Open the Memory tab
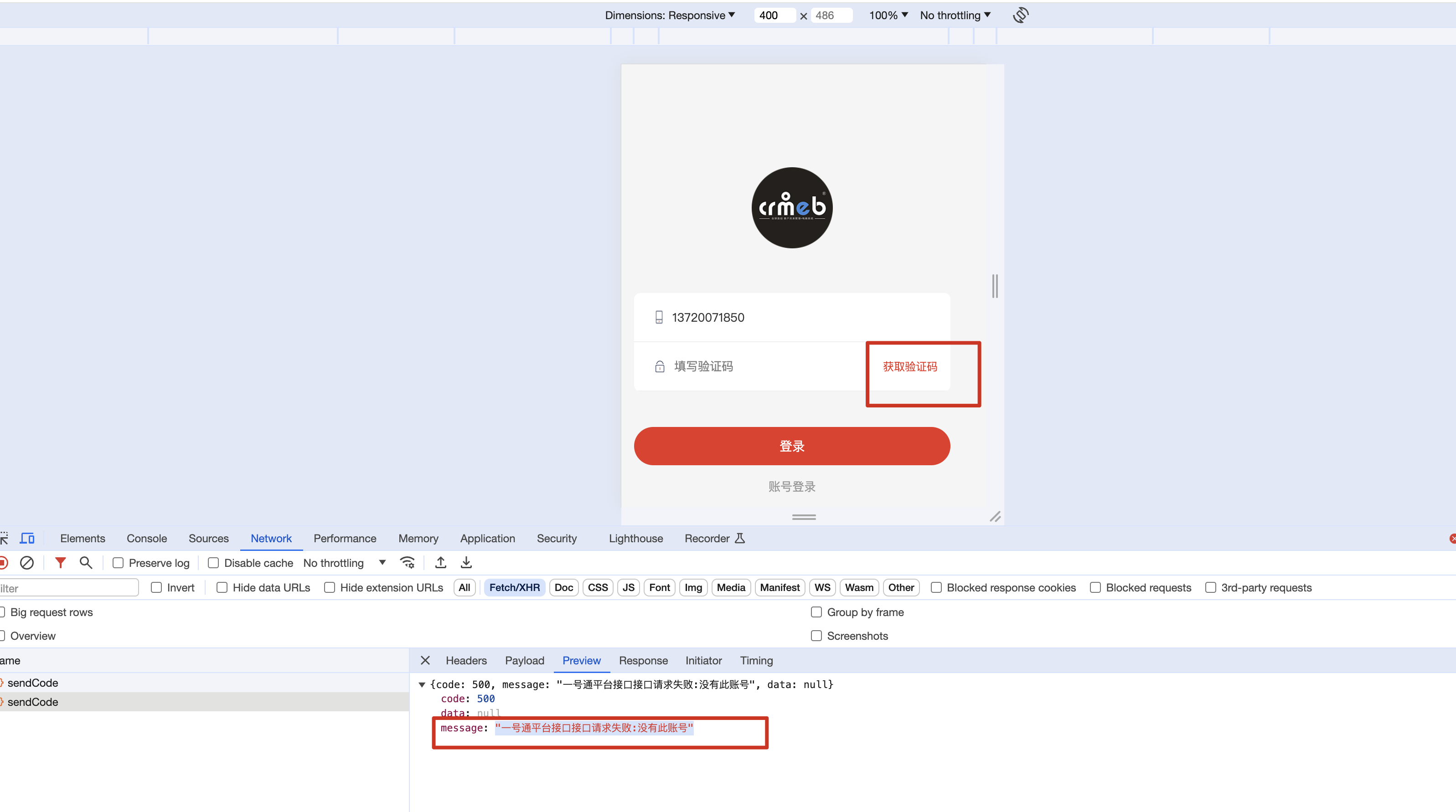1456x812 pixels. tap(418, 538)
